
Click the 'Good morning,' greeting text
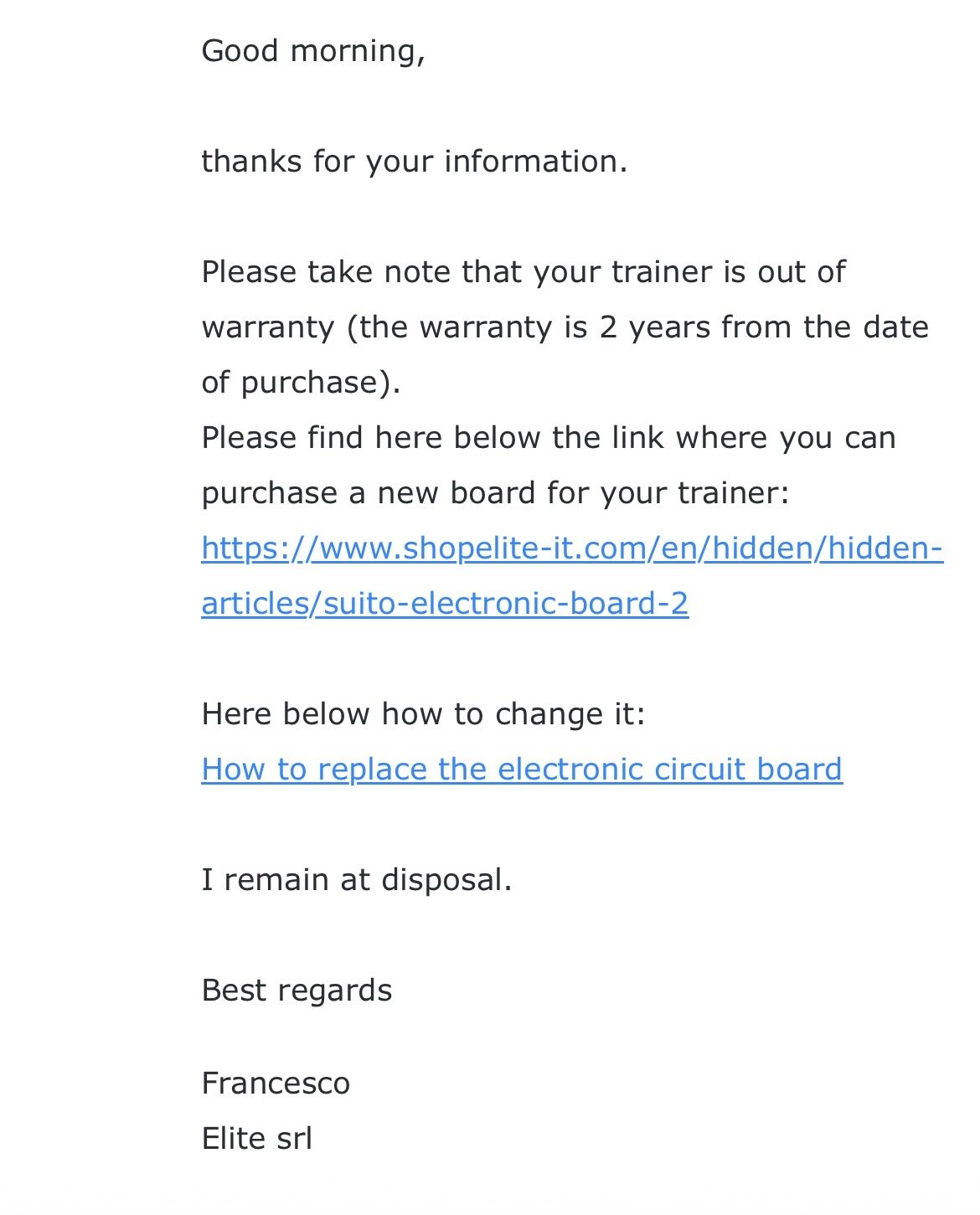pyautogui.click(x=313, y=51)
